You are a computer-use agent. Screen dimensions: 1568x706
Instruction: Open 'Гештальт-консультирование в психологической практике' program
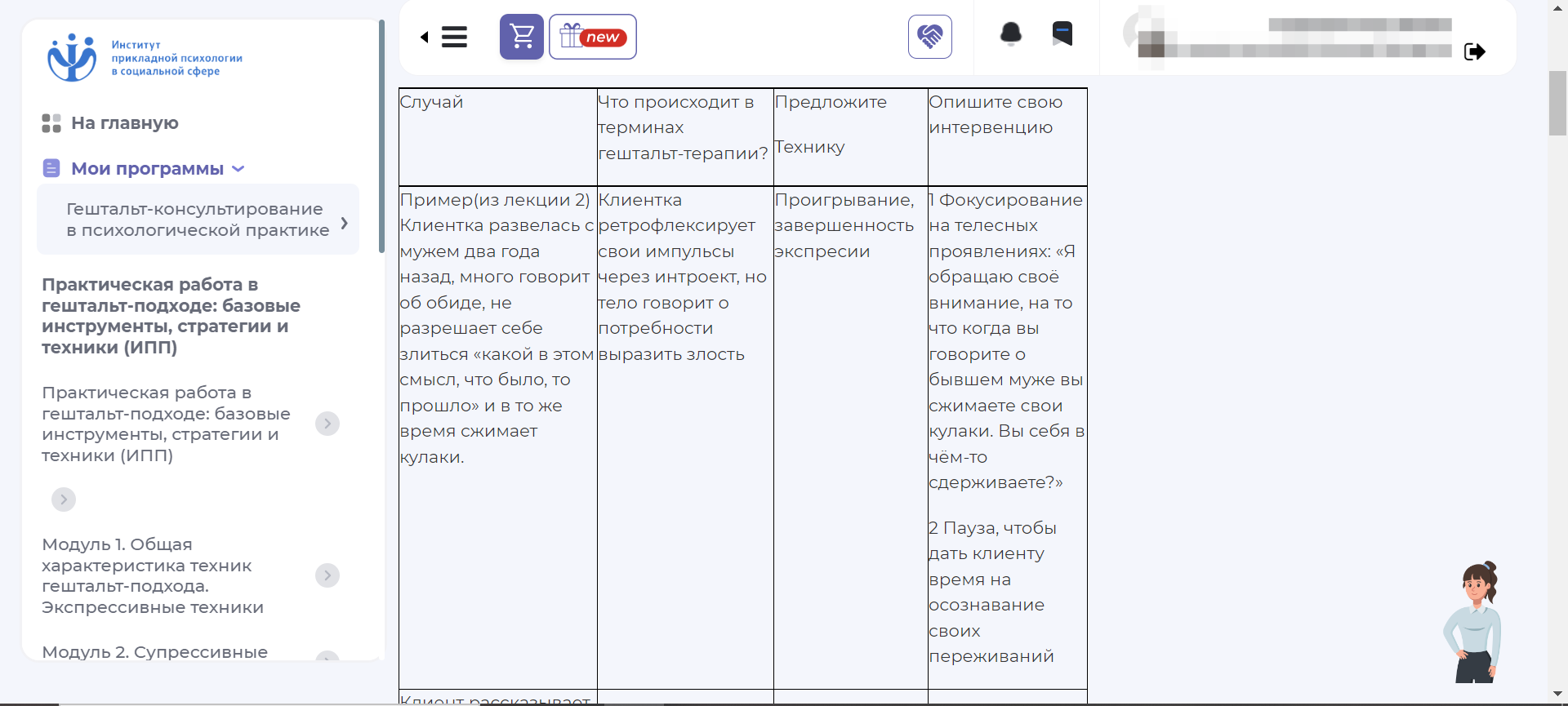click(198, 220)
